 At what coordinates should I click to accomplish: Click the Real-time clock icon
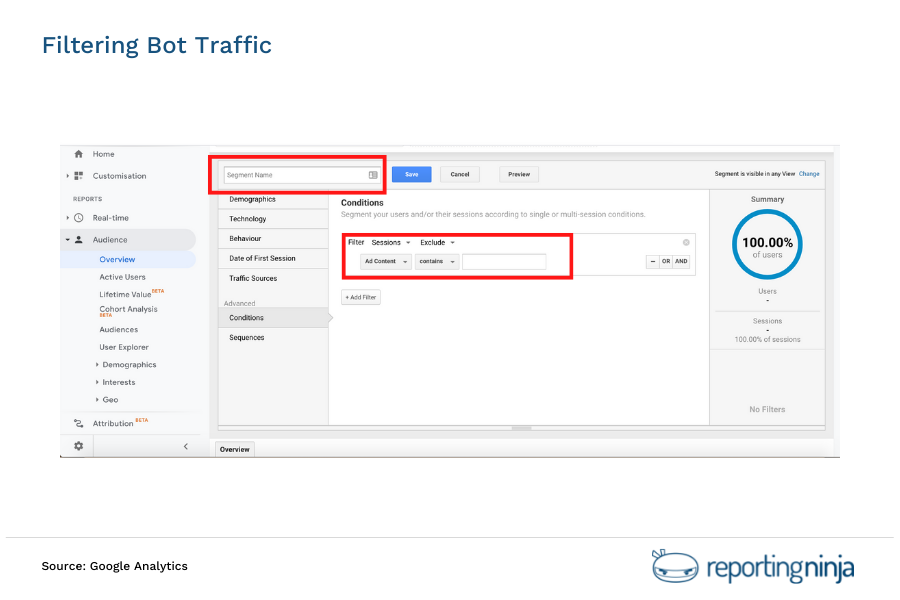pos(79,218)
